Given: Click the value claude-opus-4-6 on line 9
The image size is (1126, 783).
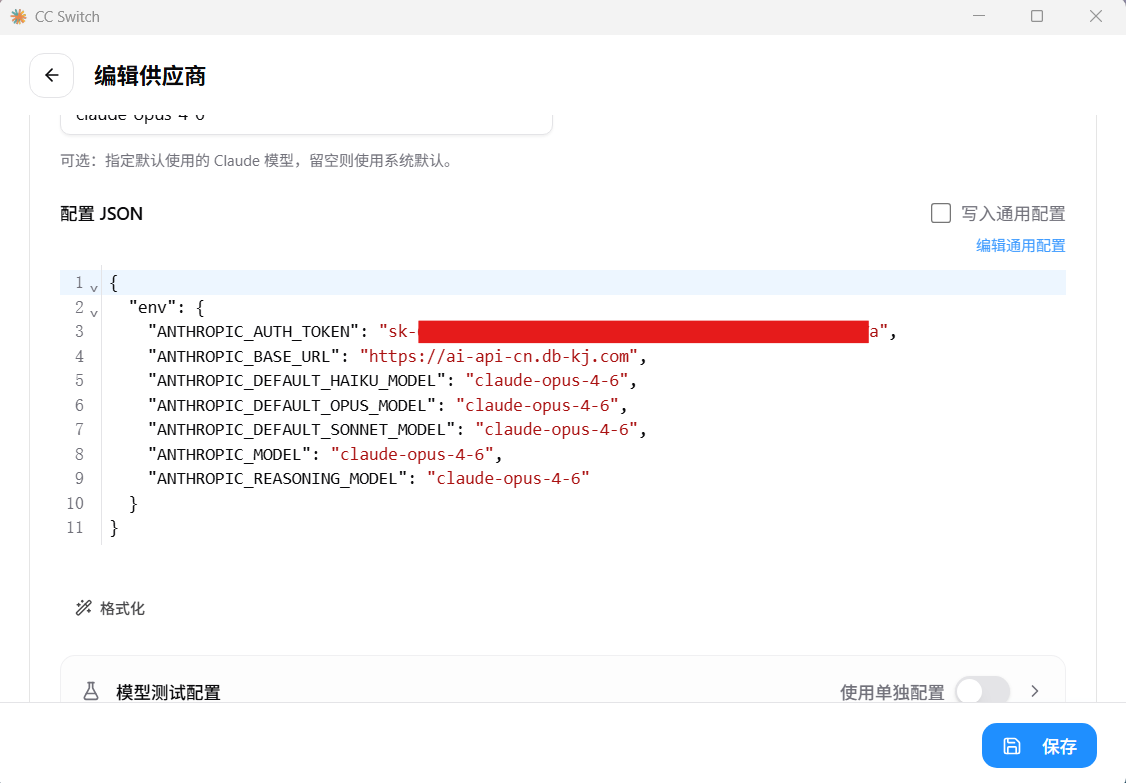Looking at the screenshot, I should [508, 479].
